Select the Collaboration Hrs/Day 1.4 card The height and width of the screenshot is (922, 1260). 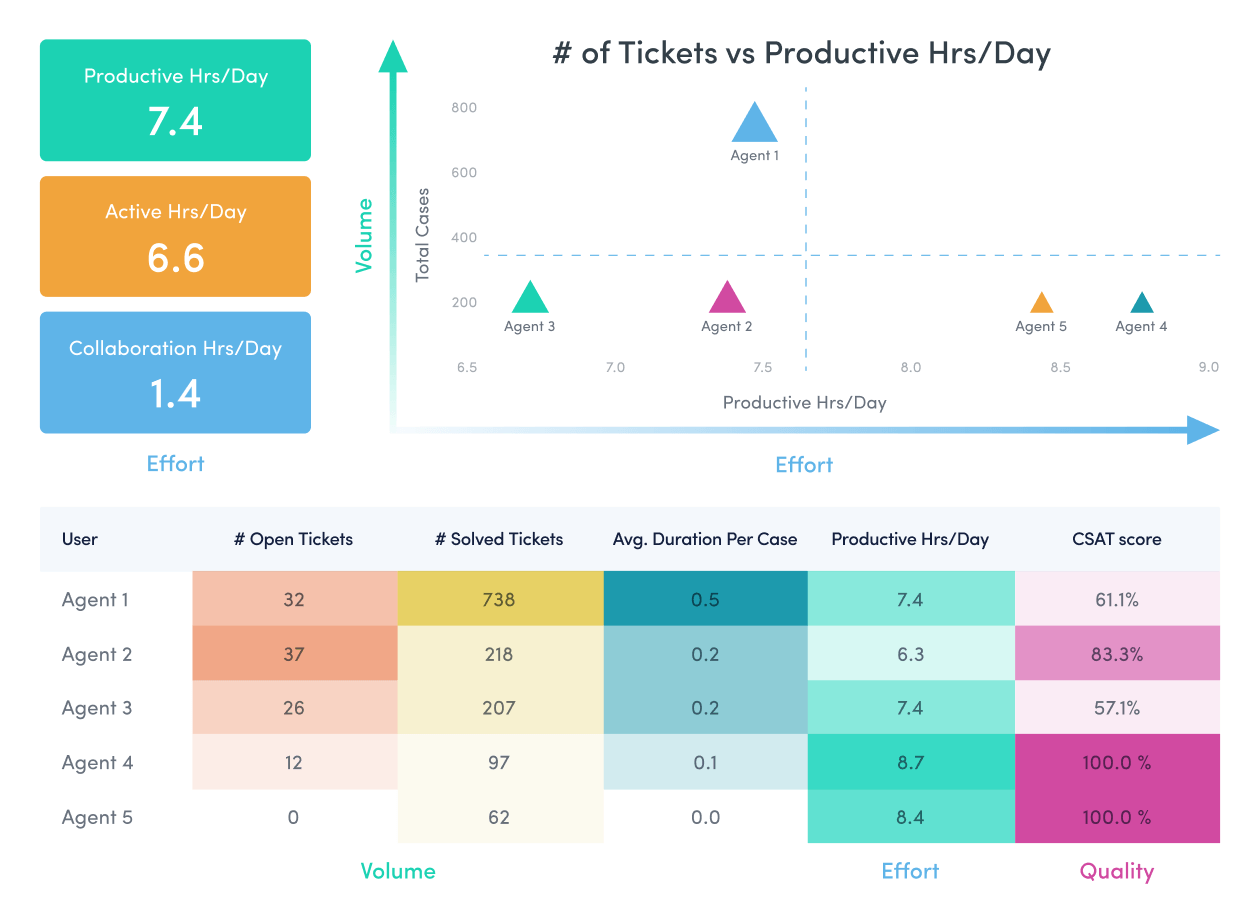coord(175,372)
